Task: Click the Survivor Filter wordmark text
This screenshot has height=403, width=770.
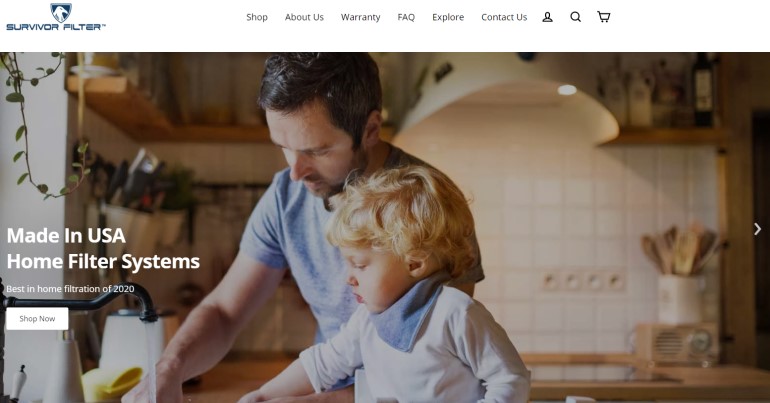Action: coord(55,27)
